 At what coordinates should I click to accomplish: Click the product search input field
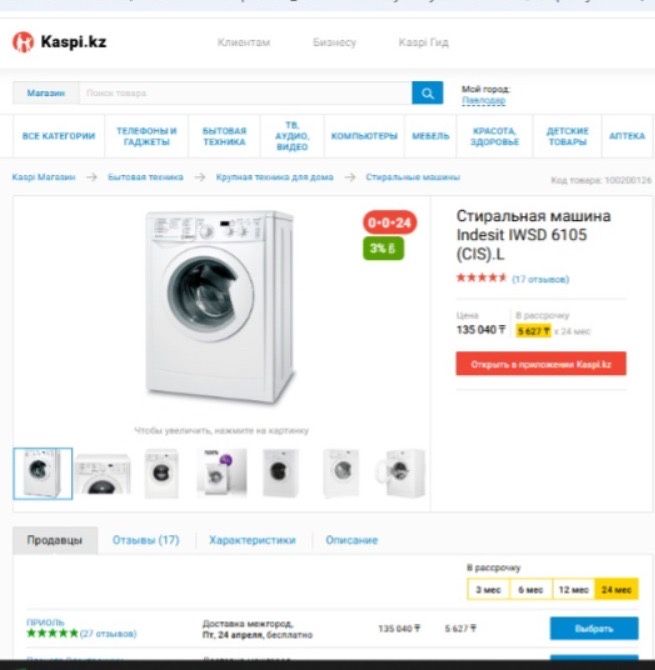(245, 93)
